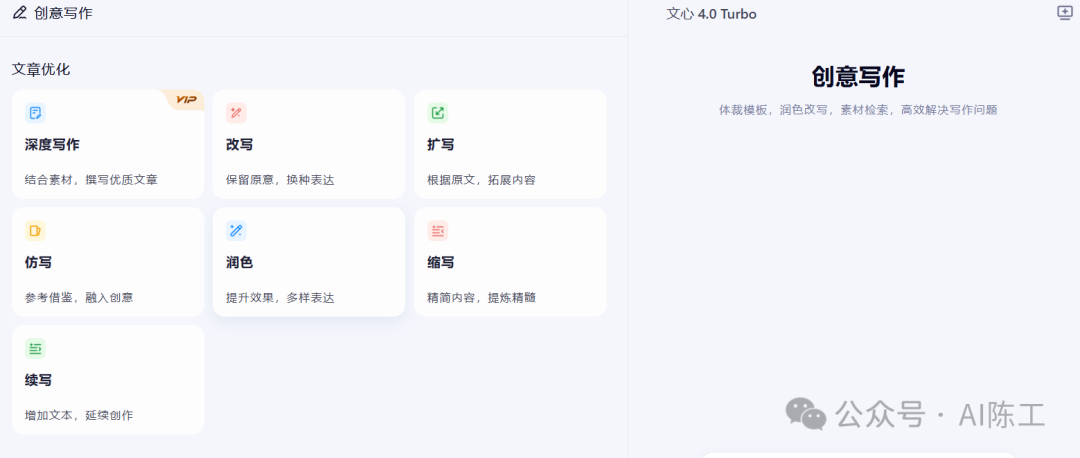Click the 续写 green text icon

35,349
